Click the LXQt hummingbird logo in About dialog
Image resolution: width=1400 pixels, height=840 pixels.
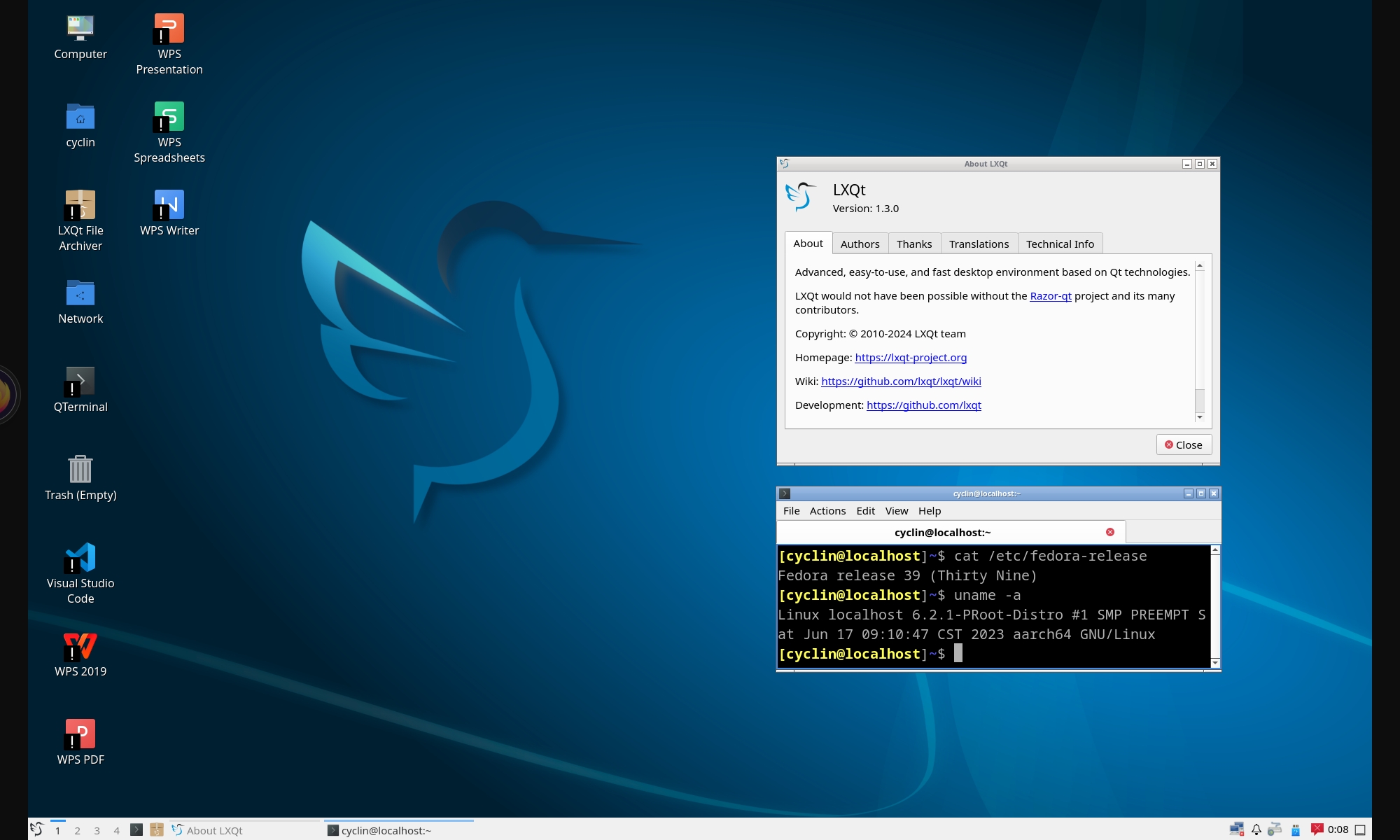pyautogui.click(x=801, y=197)
